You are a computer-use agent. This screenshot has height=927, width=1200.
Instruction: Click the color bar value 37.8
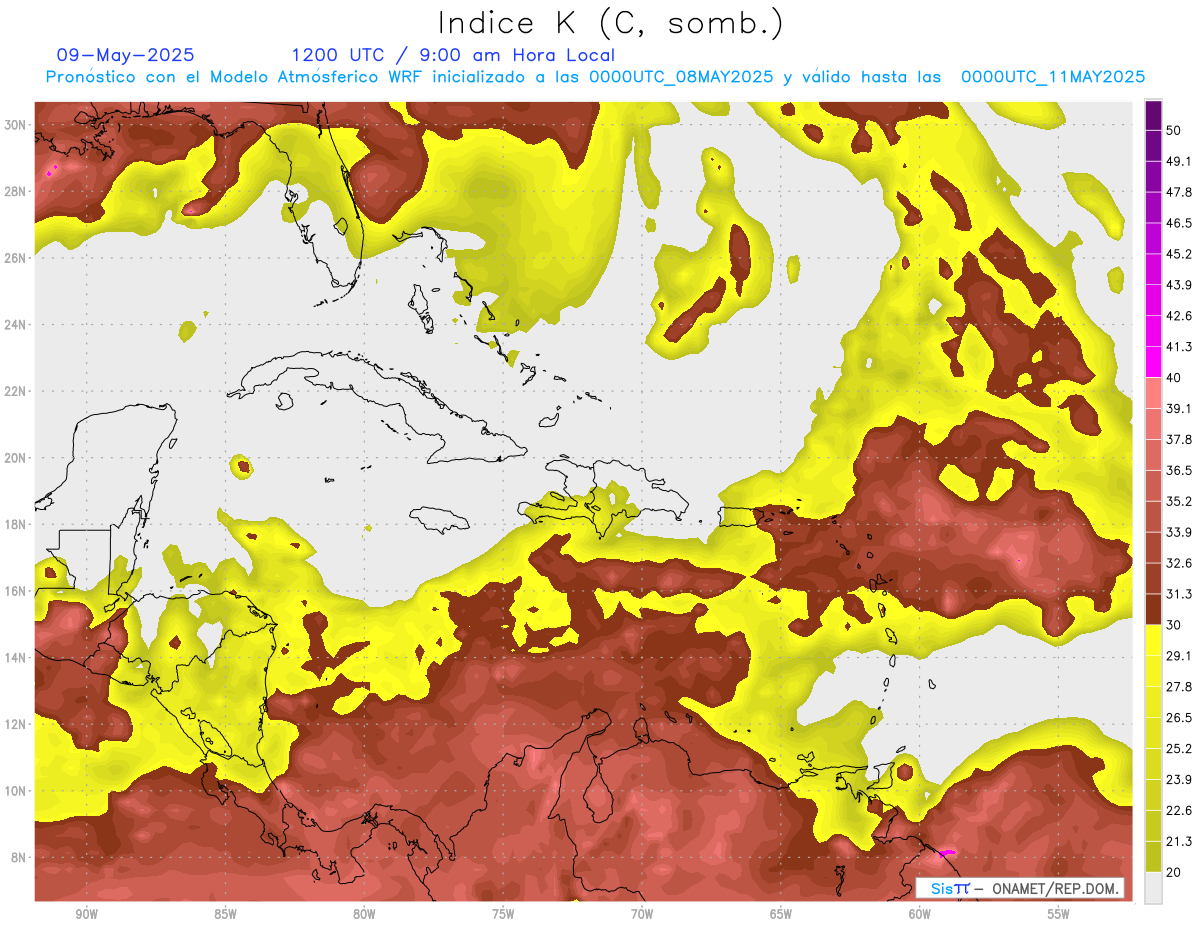pyautogui.click(x=1180, y=439)
